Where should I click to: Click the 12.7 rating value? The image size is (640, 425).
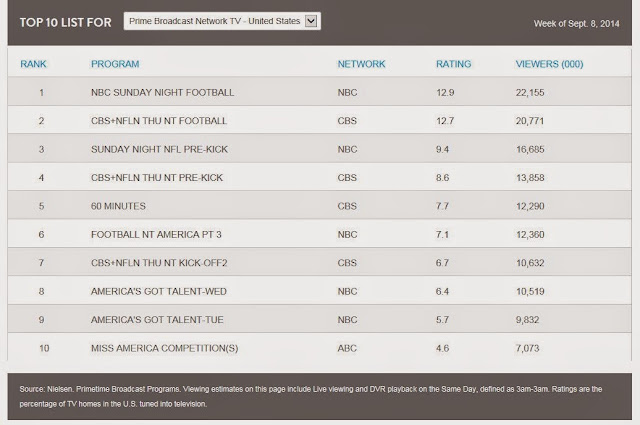coord(445,121)
